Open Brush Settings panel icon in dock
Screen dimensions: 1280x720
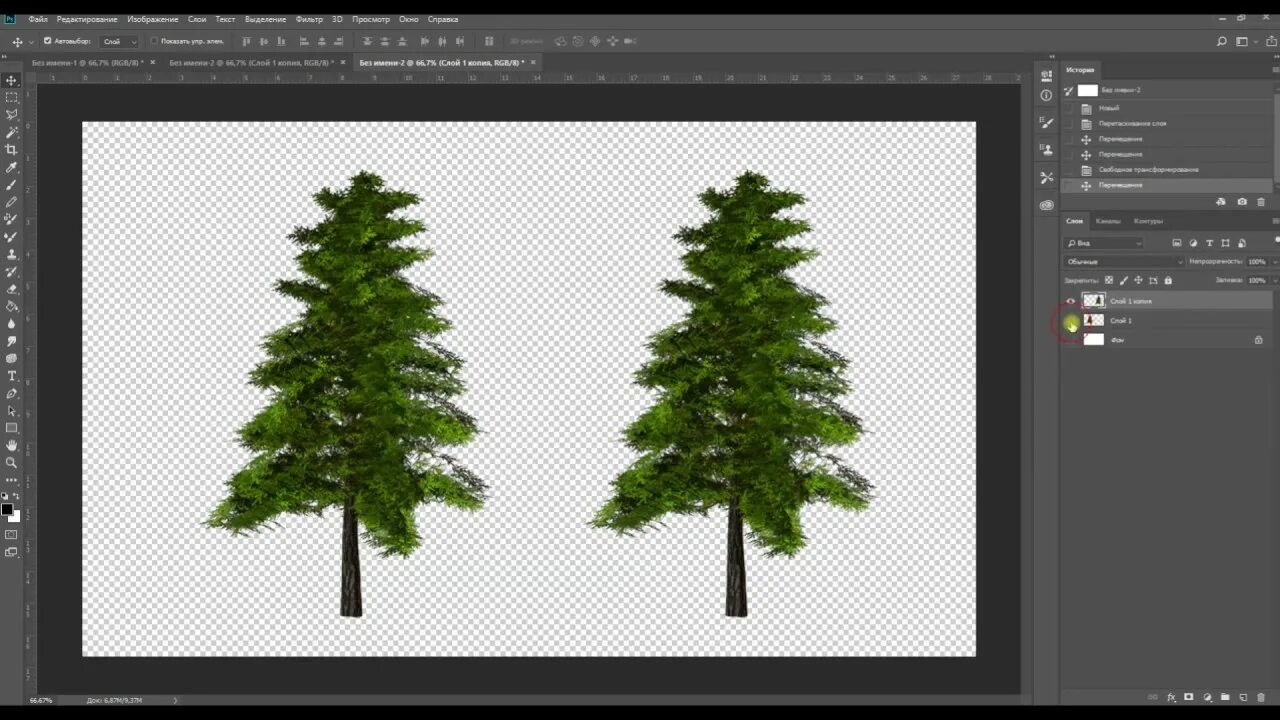[1046, 121]
